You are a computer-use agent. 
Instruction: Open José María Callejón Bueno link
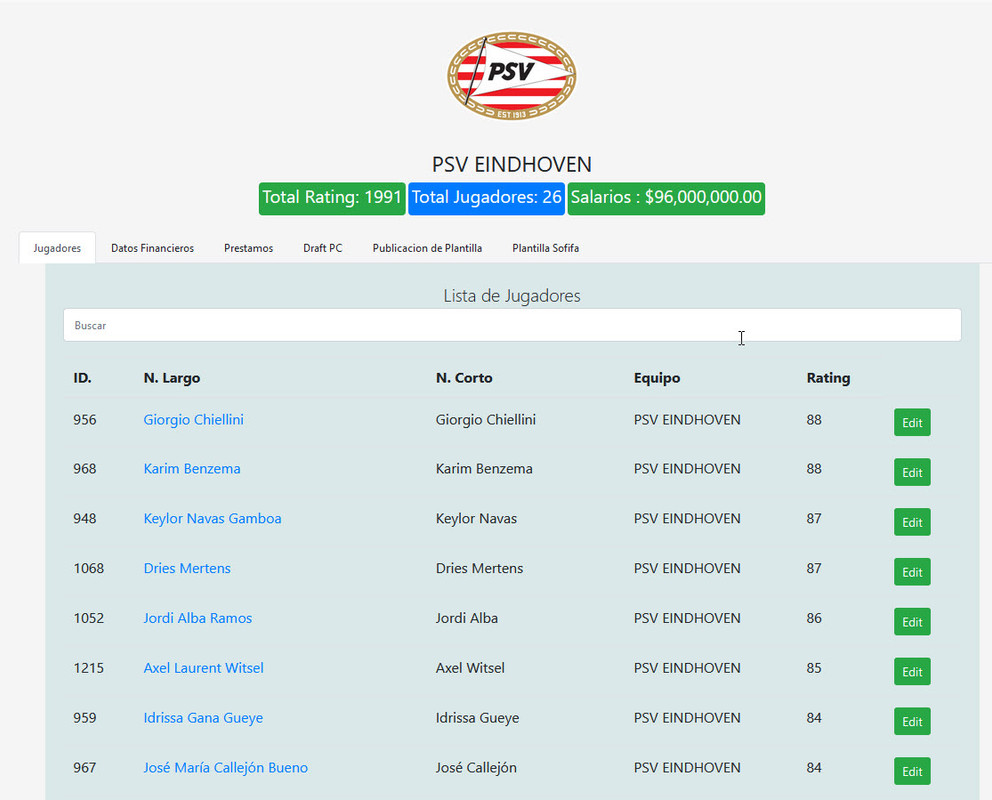(x=225, y=767)
